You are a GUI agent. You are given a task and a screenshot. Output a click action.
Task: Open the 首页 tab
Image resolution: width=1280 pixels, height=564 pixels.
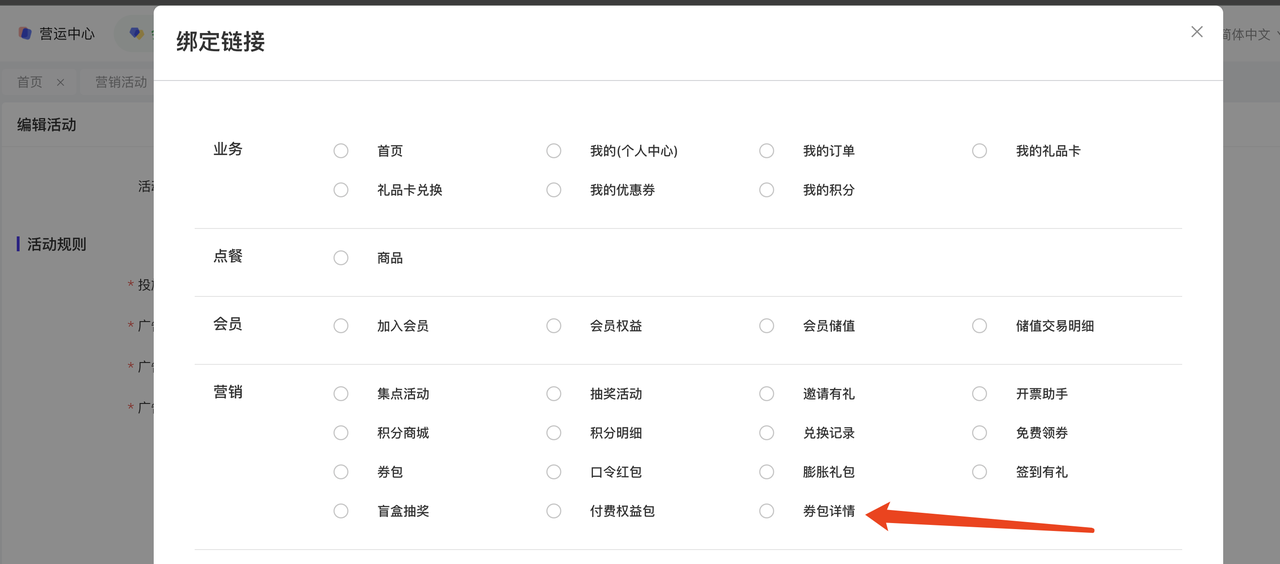(30, 82)
